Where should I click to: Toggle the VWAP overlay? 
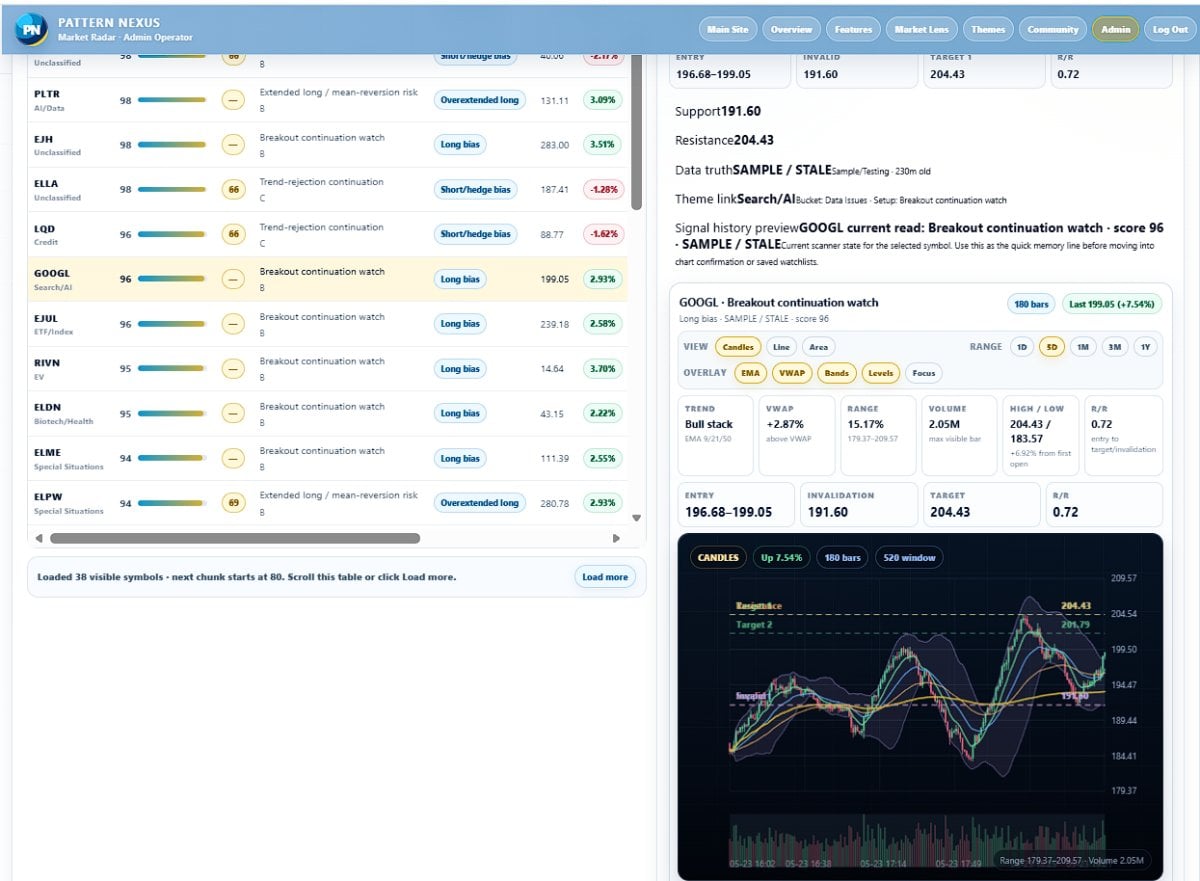(791, 373)
